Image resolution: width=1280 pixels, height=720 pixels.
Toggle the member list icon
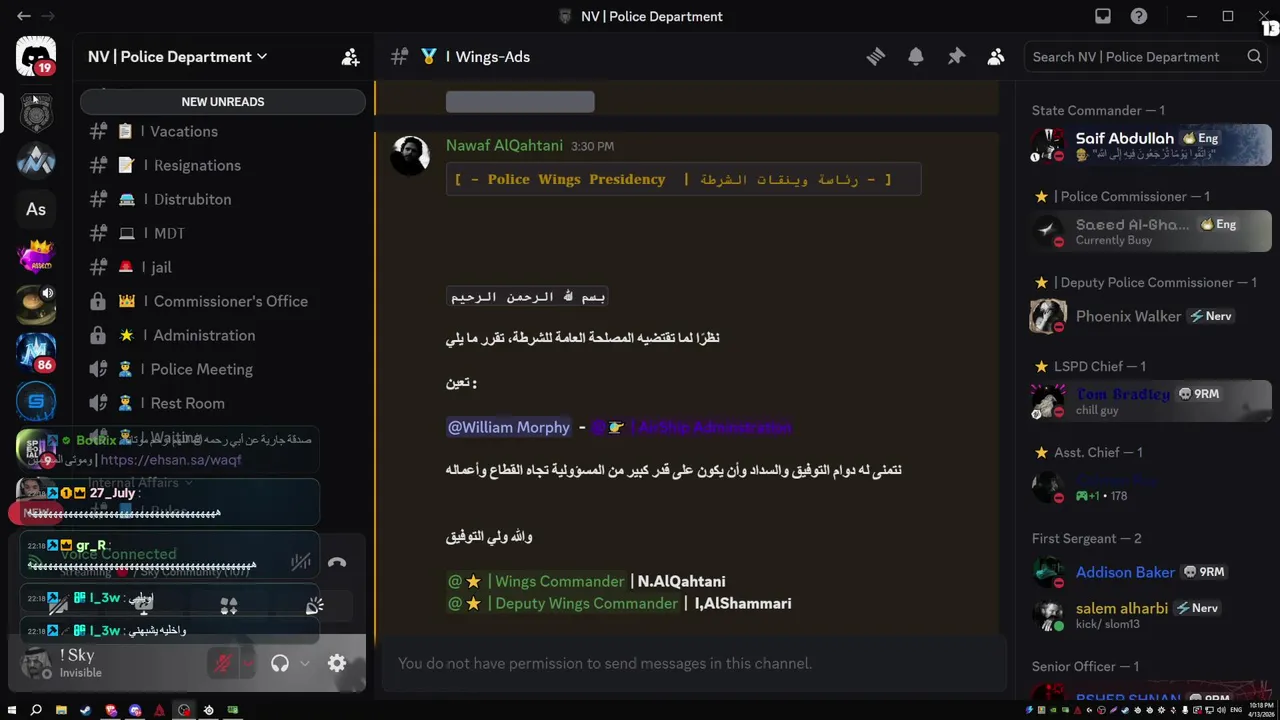tap(996, 57)
